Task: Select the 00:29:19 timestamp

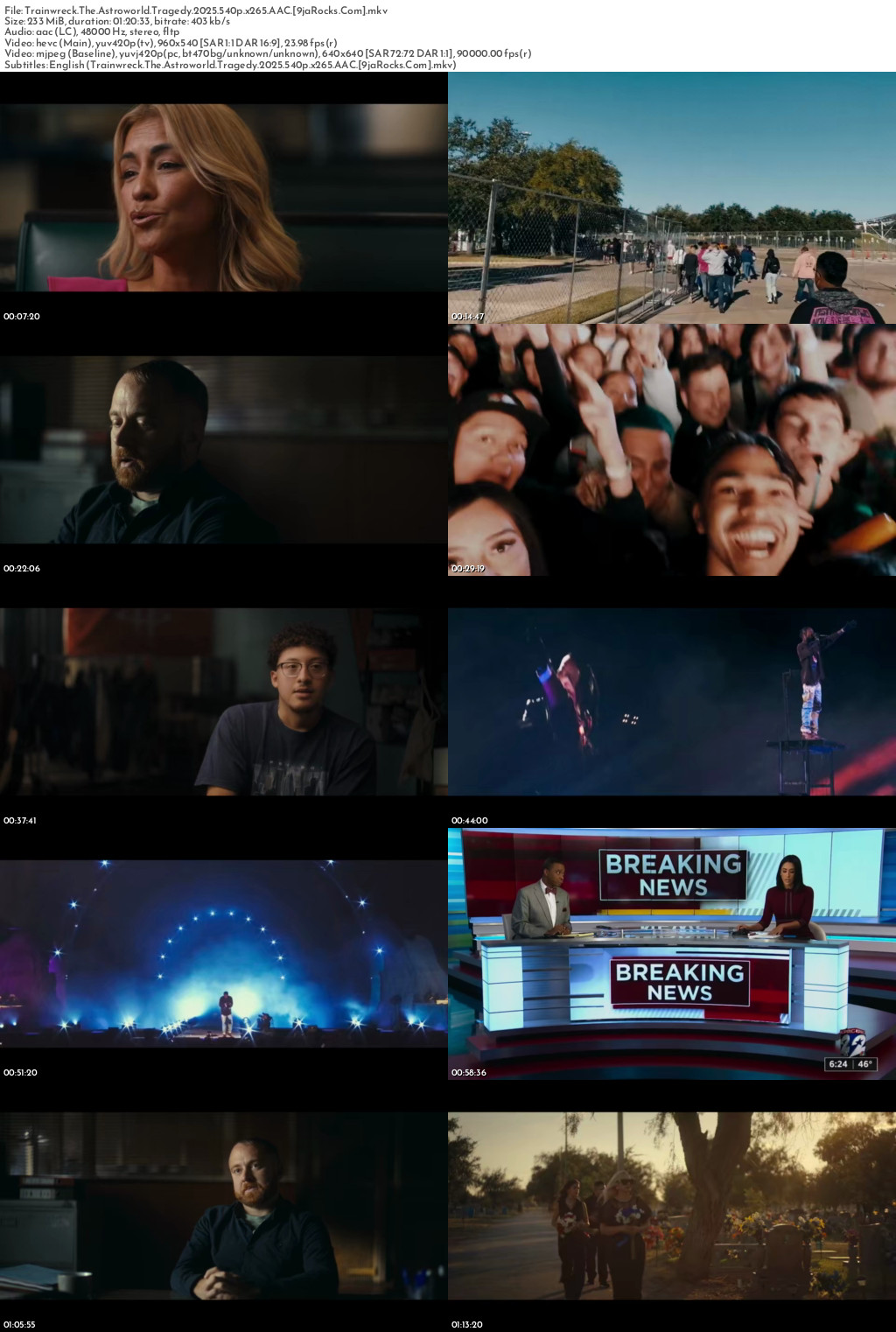Action: (469, 568)
